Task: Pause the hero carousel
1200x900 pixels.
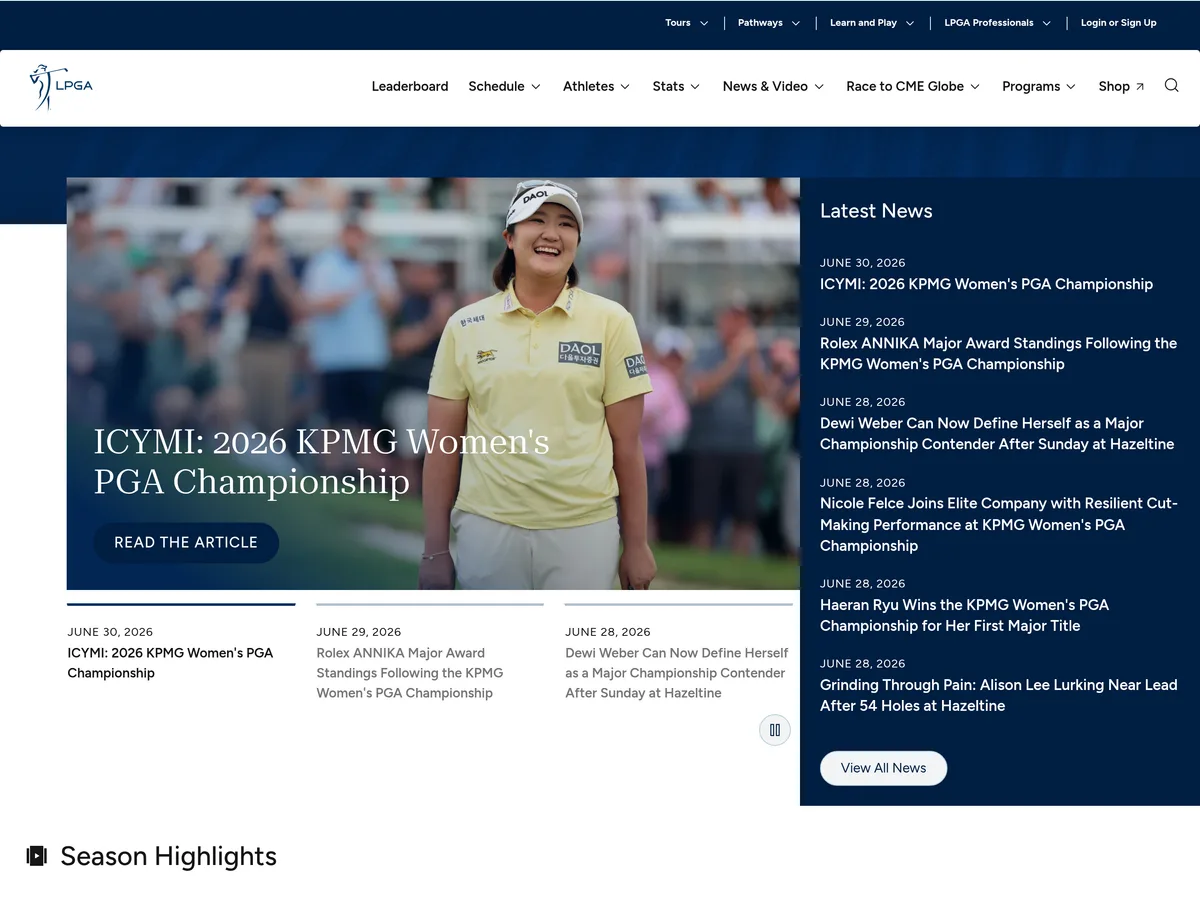Action: click(x=775, y=730)
